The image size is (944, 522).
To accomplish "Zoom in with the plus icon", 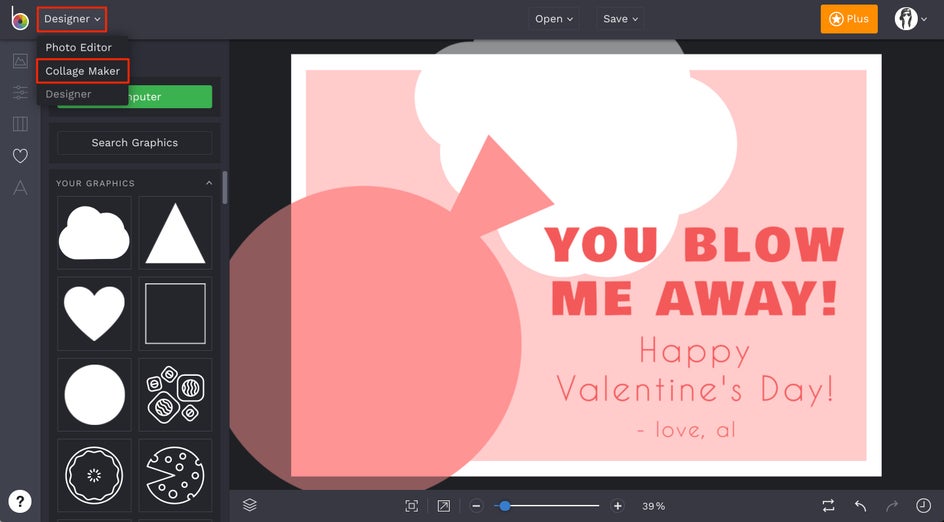I will pyautogui.click(x=617, y=506).
